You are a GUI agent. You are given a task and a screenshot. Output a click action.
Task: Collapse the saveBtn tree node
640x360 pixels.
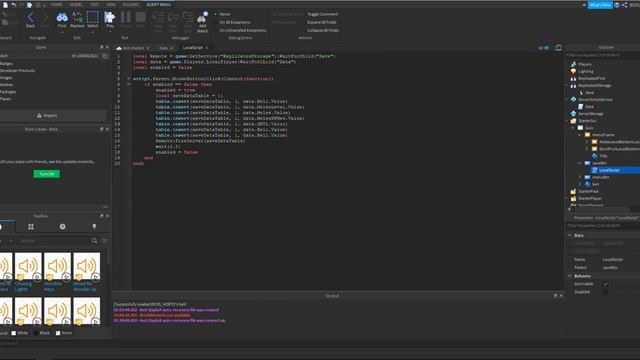point(580,163)
